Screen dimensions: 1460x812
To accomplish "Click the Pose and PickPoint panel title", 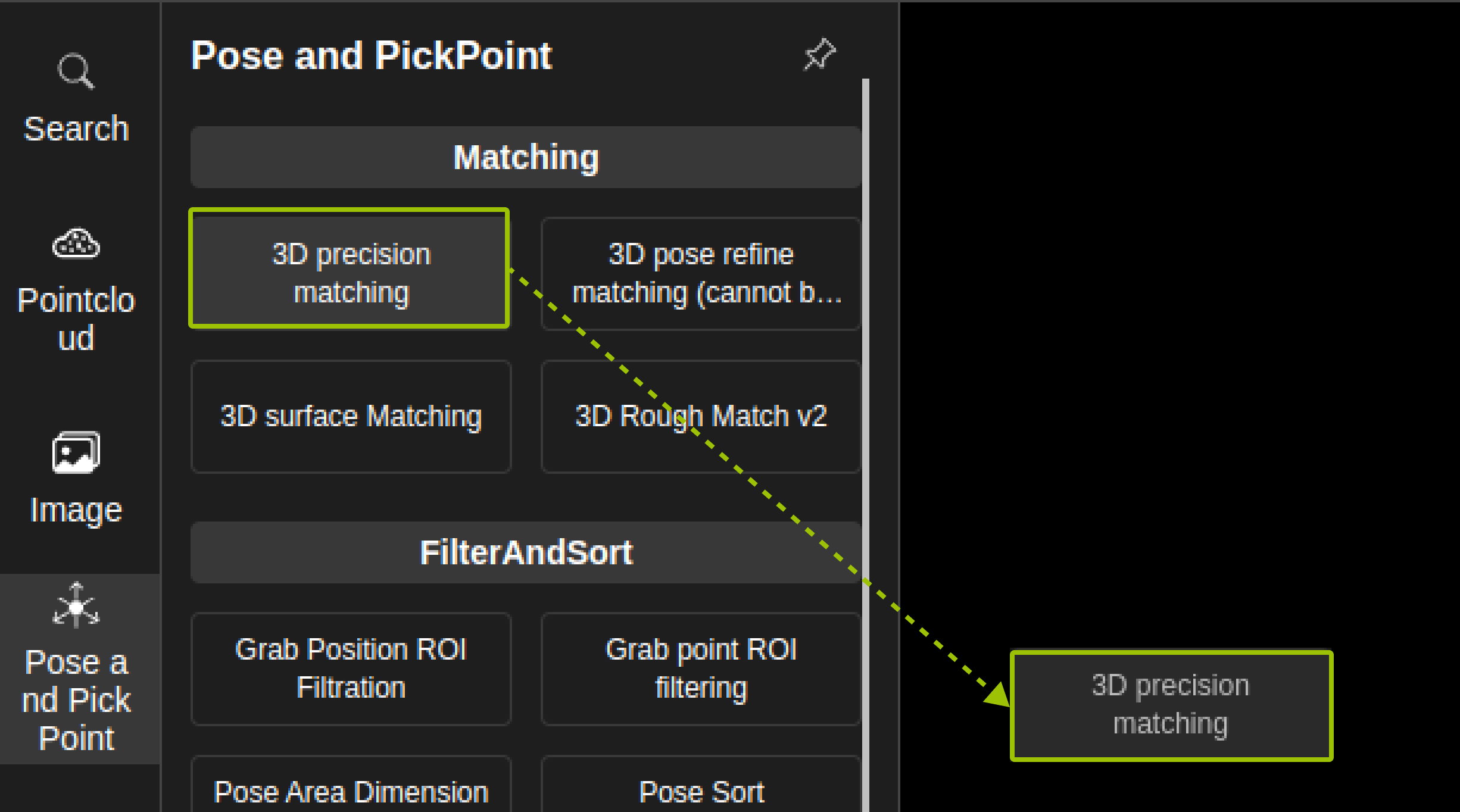I will [x=372, y=55].
